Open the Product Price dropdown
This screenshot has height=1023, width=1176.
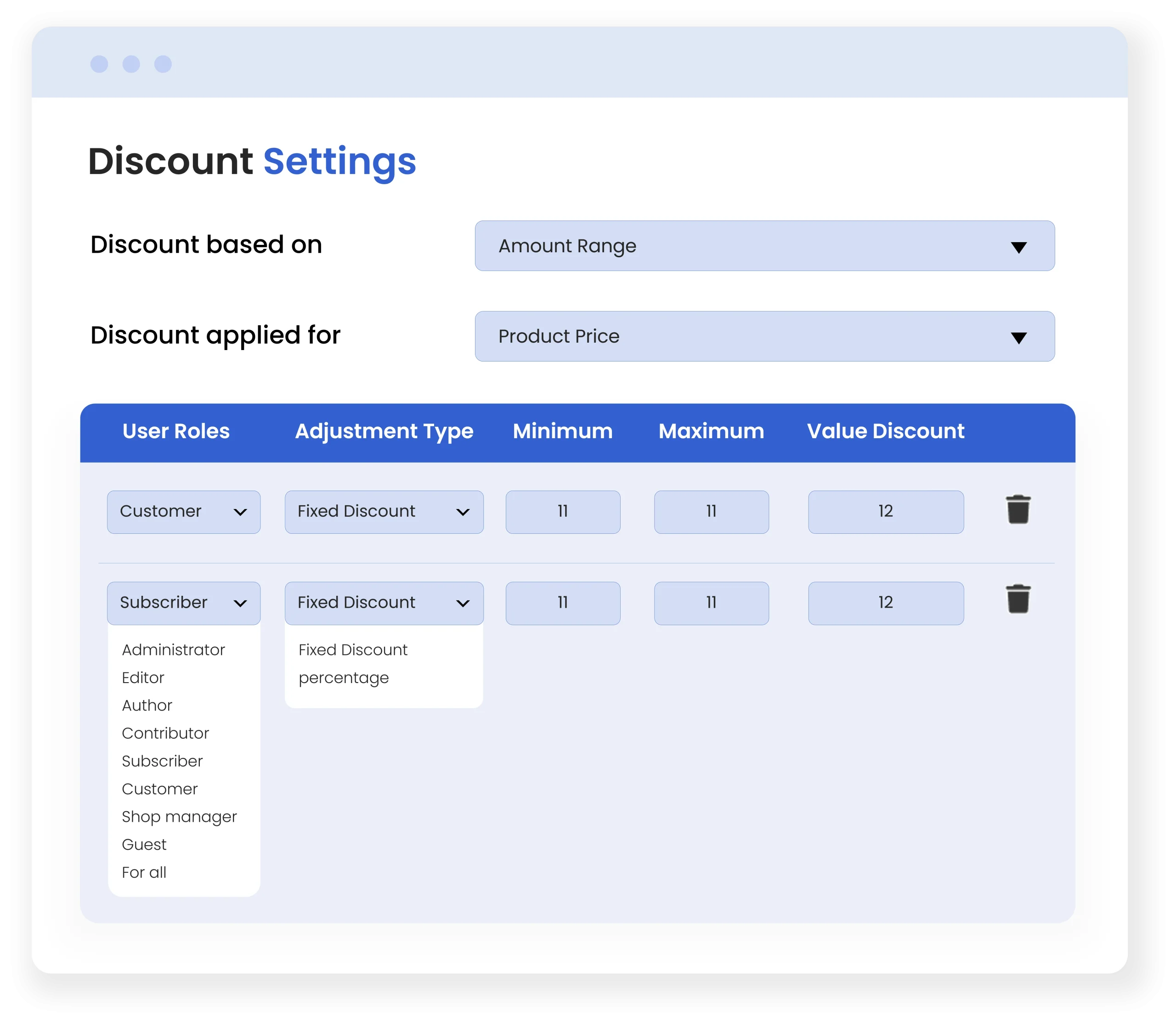pos(764,336)
